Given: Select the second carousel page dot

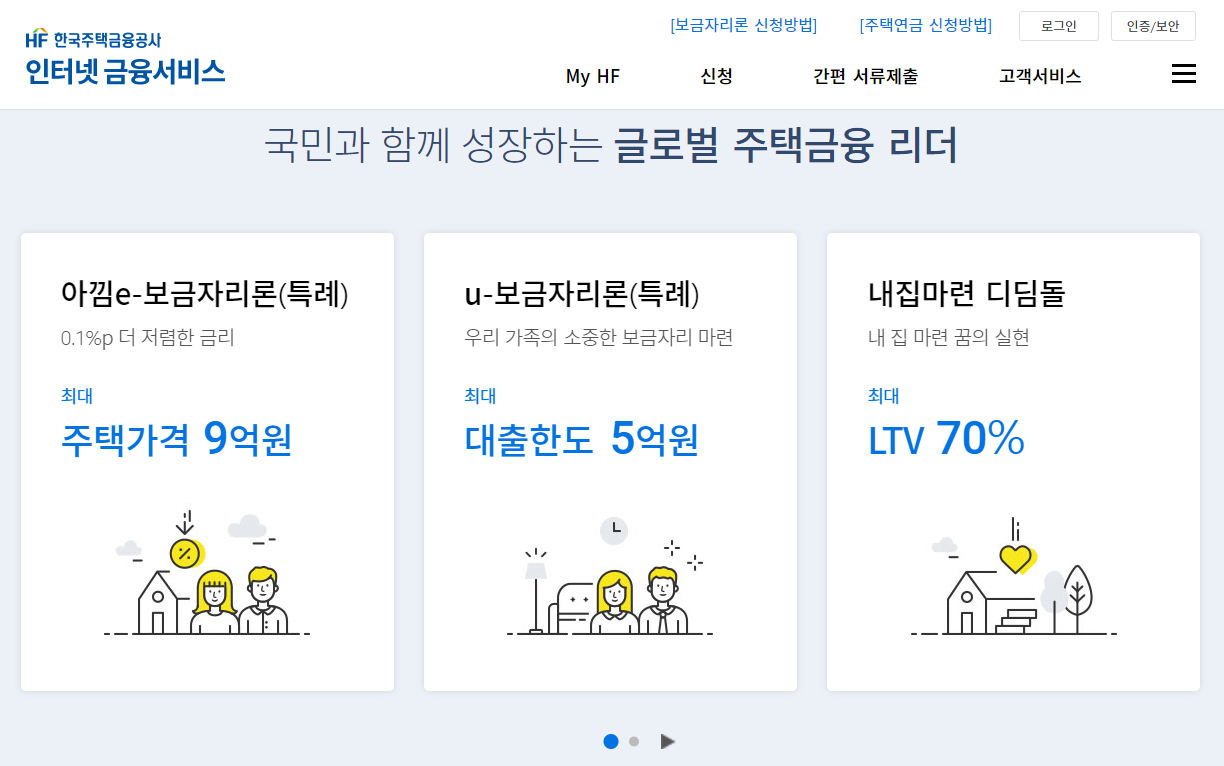Looking at the screenshot, I should (634, 741).
